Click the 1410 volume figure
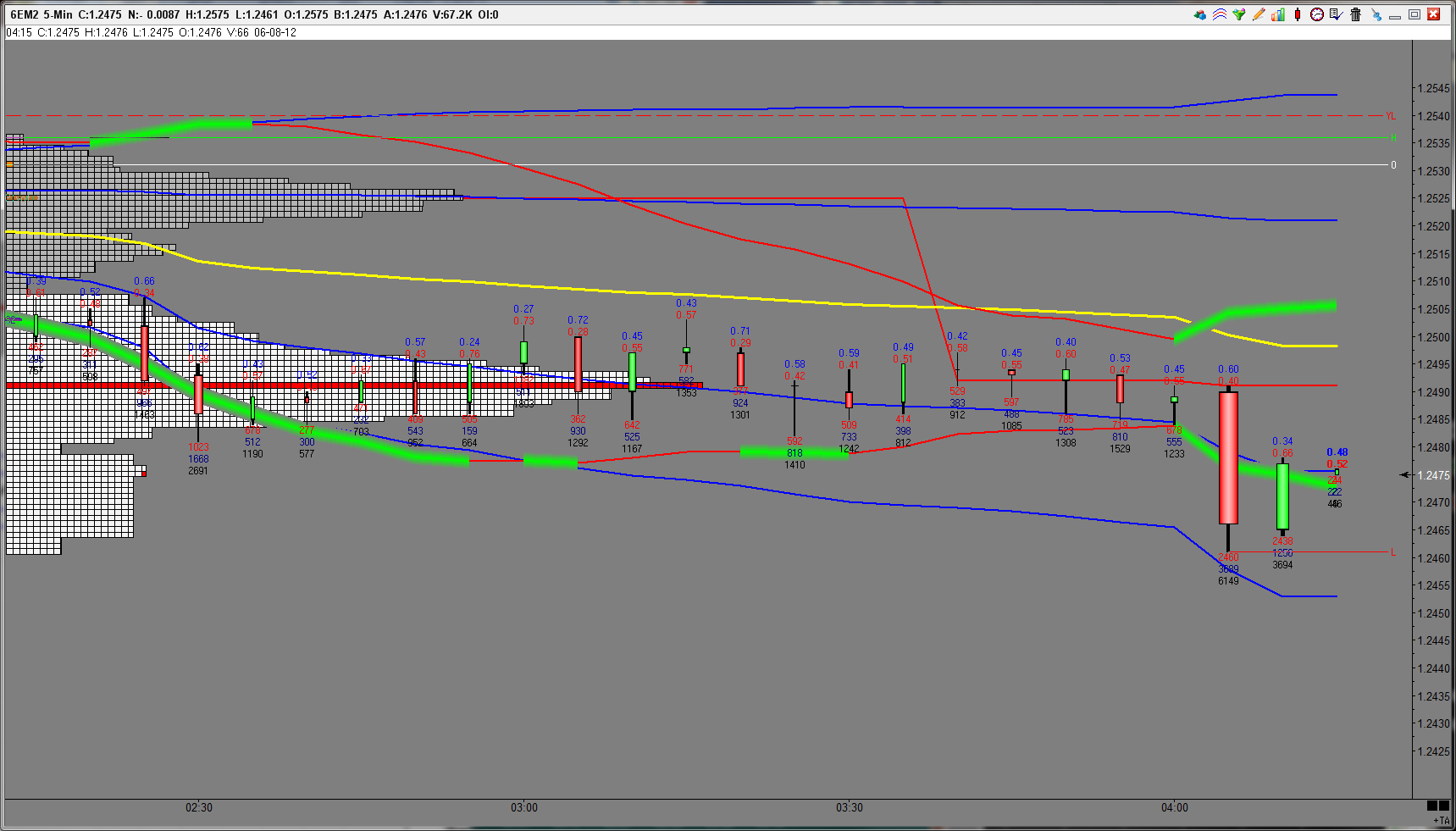The width and height of the screenshot is (1456, 831). [794, 465]
